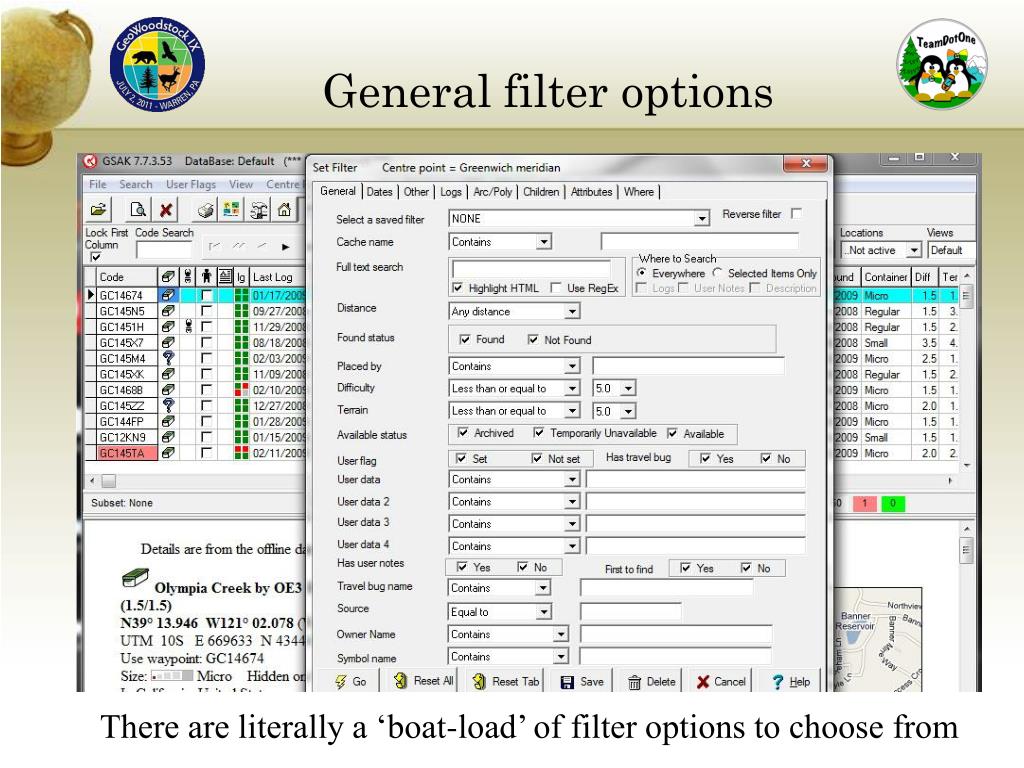The image size is (1024, 768).
Task: Click the Cancel button
Action: click(x=721, y=682)
